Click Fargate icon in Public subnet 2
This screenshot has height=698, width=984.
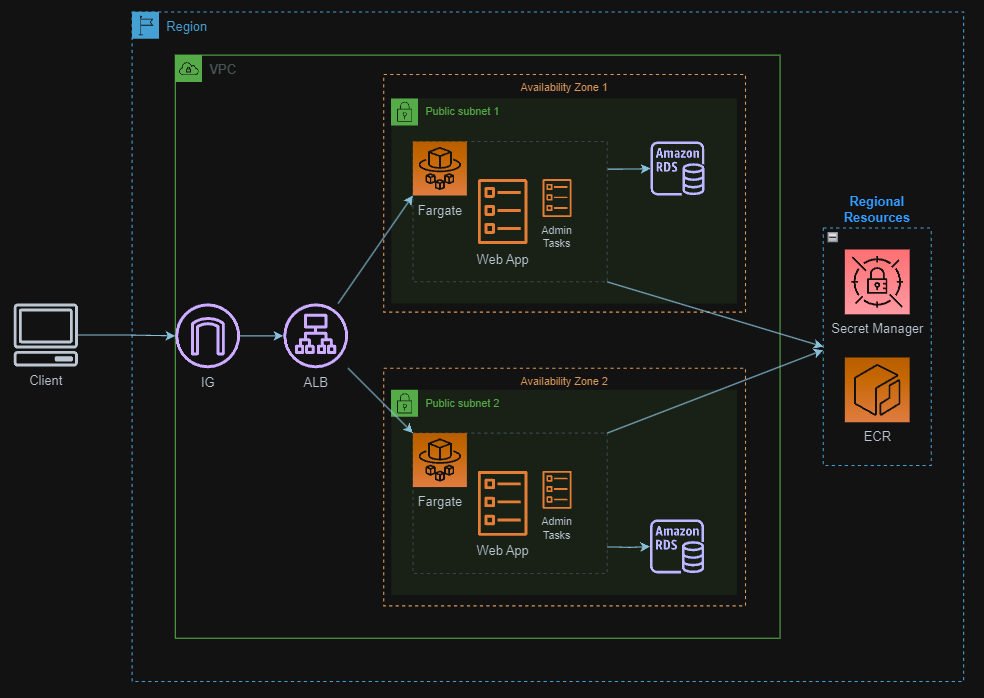pos(440,459)
